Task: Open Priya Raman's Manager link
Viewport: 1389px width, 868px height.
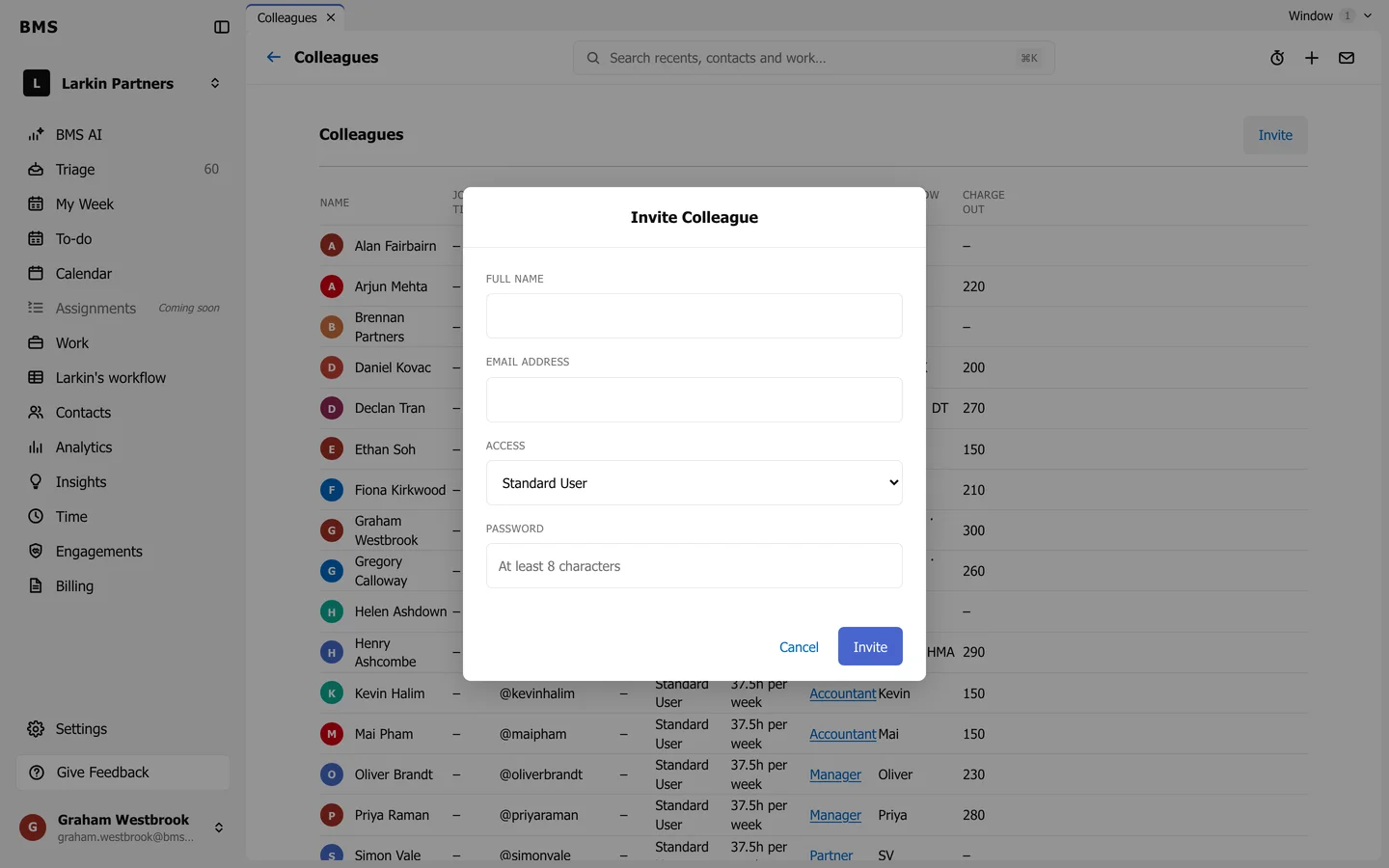Action: (x=835, y=815)
